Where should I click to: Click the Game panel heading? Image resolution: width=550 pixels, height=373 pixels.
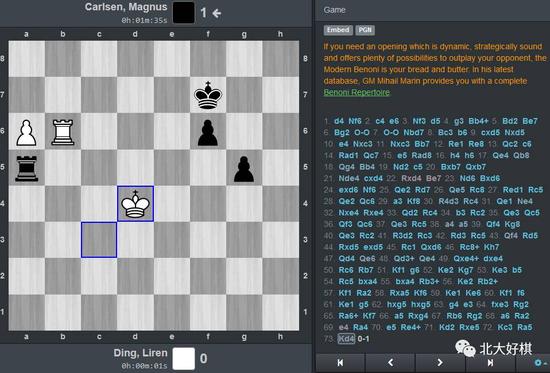point(334,10)
